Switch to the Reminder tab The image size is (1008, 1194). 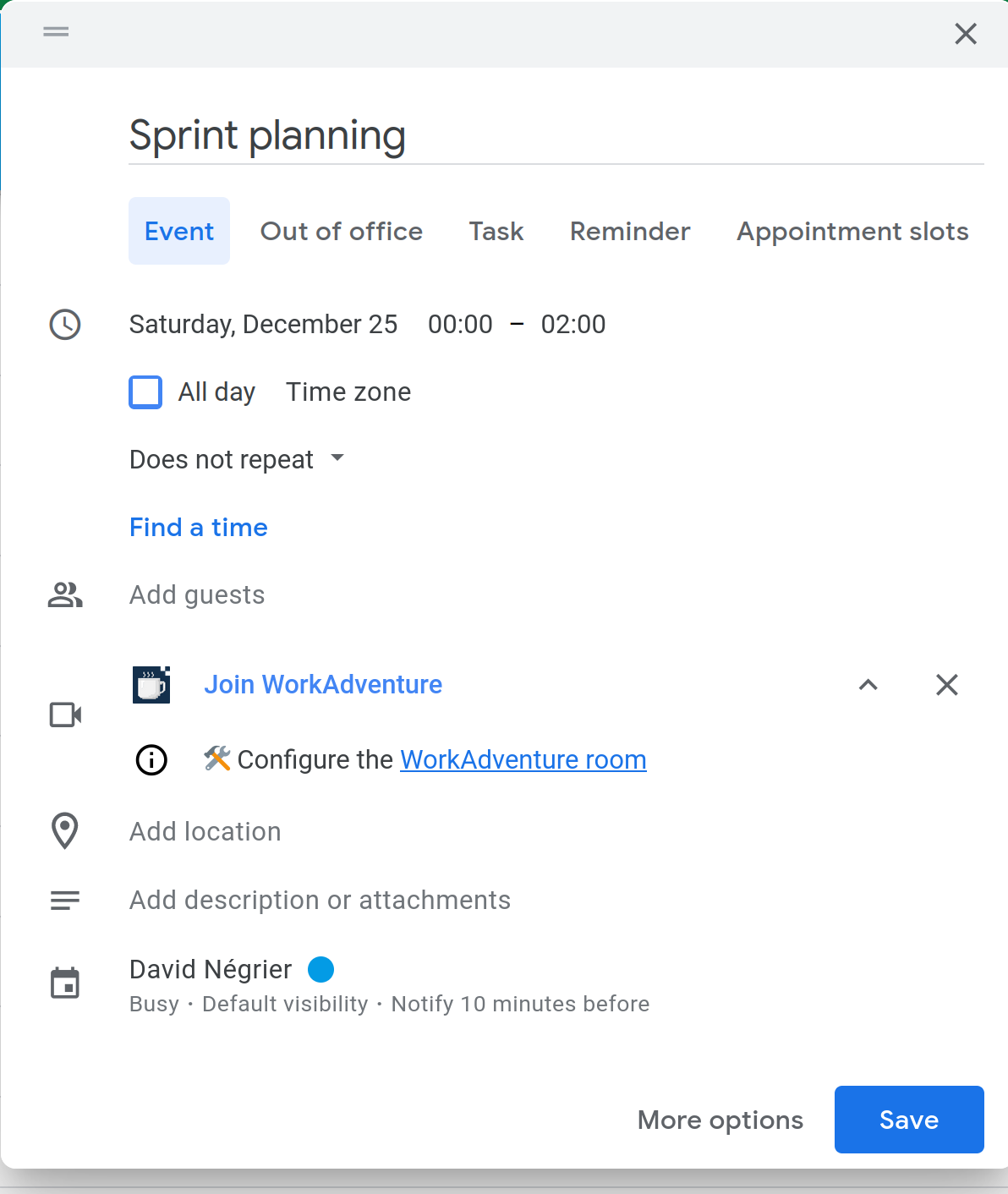(629, 231)
